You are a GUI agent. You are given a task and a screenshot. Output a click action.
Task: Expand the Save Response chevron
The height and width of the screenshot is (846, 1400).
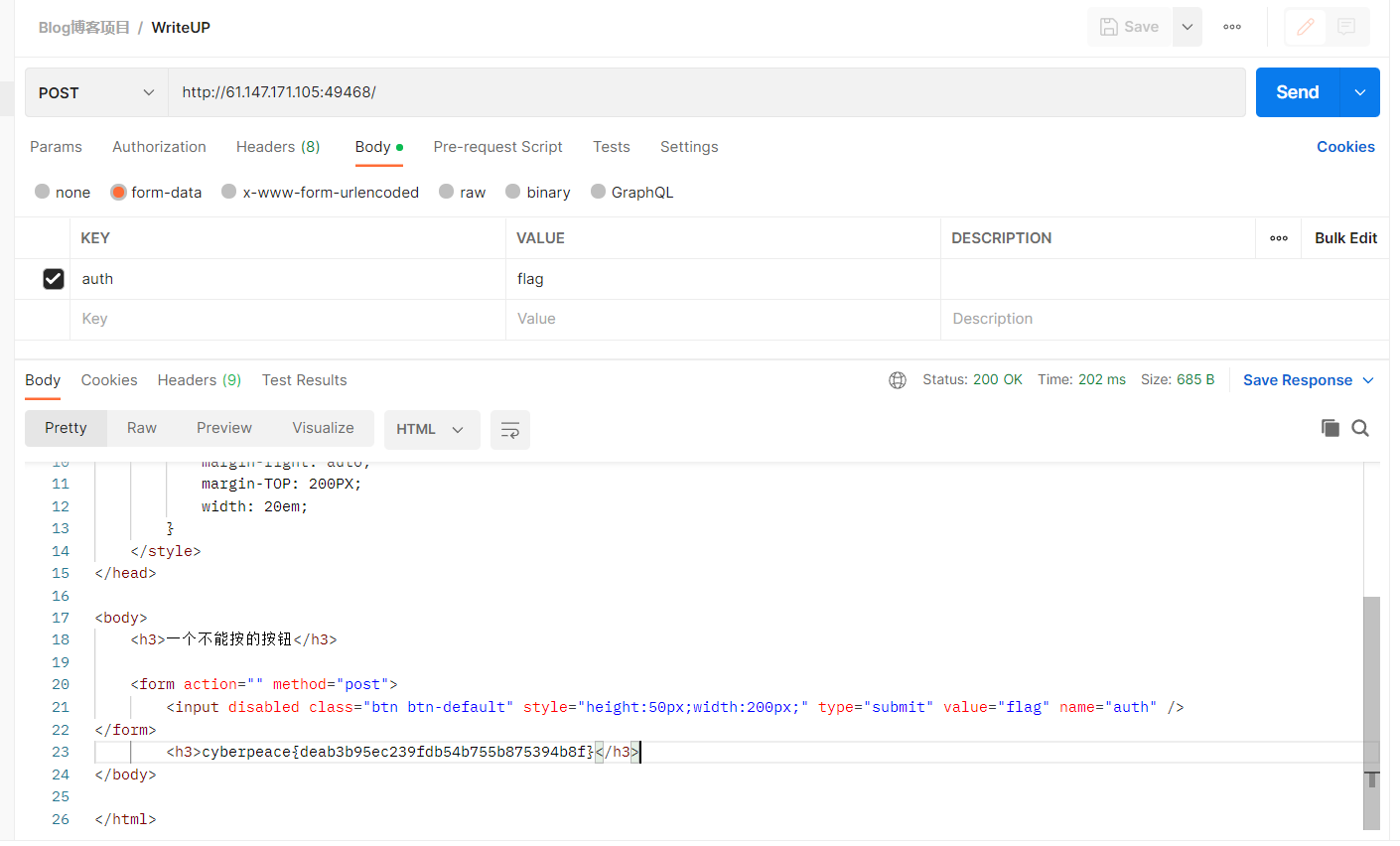pos(1368,380)
